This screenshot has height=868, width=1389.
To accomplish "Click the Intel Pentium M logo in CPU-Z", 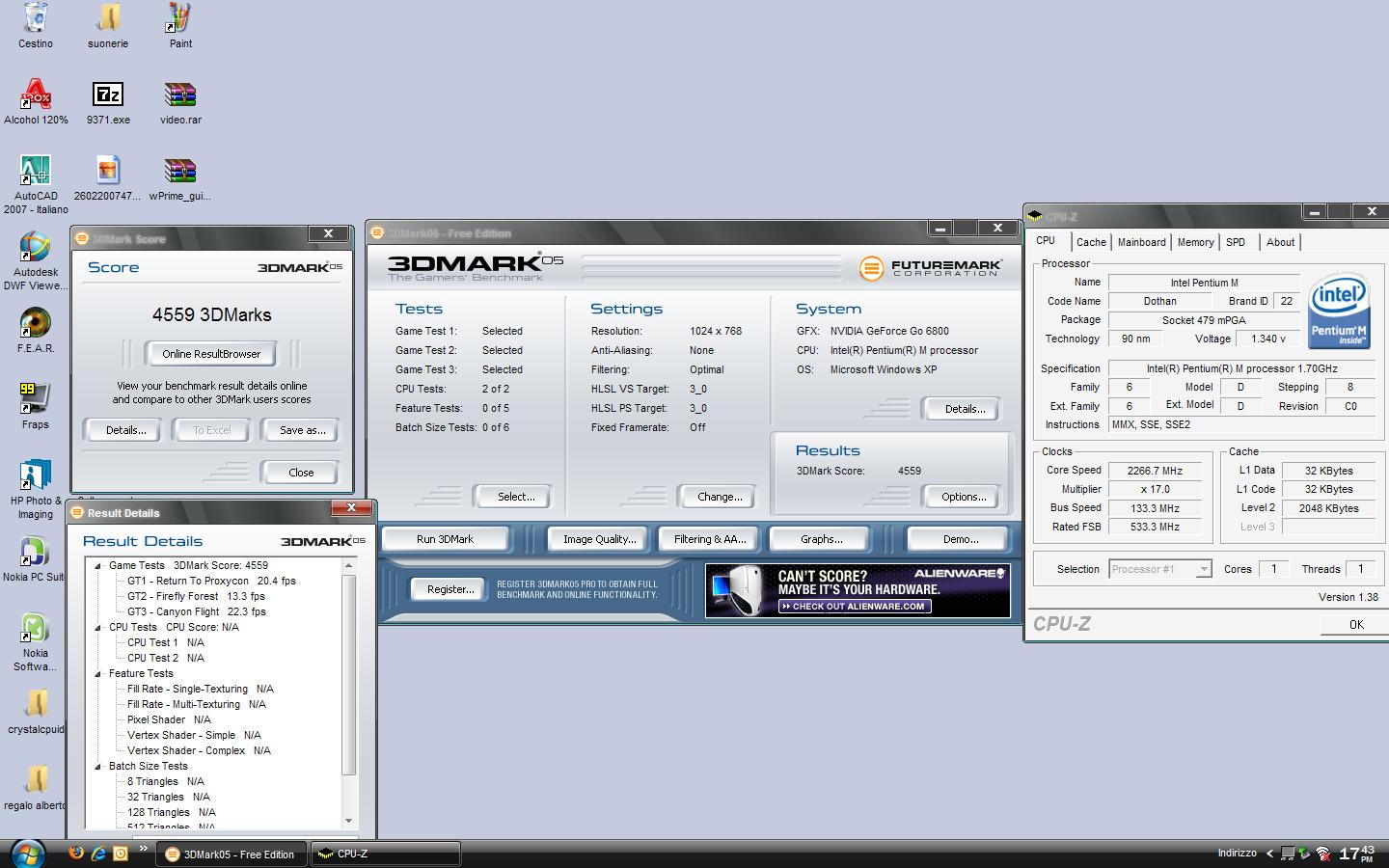I will tap(1339, 312).
